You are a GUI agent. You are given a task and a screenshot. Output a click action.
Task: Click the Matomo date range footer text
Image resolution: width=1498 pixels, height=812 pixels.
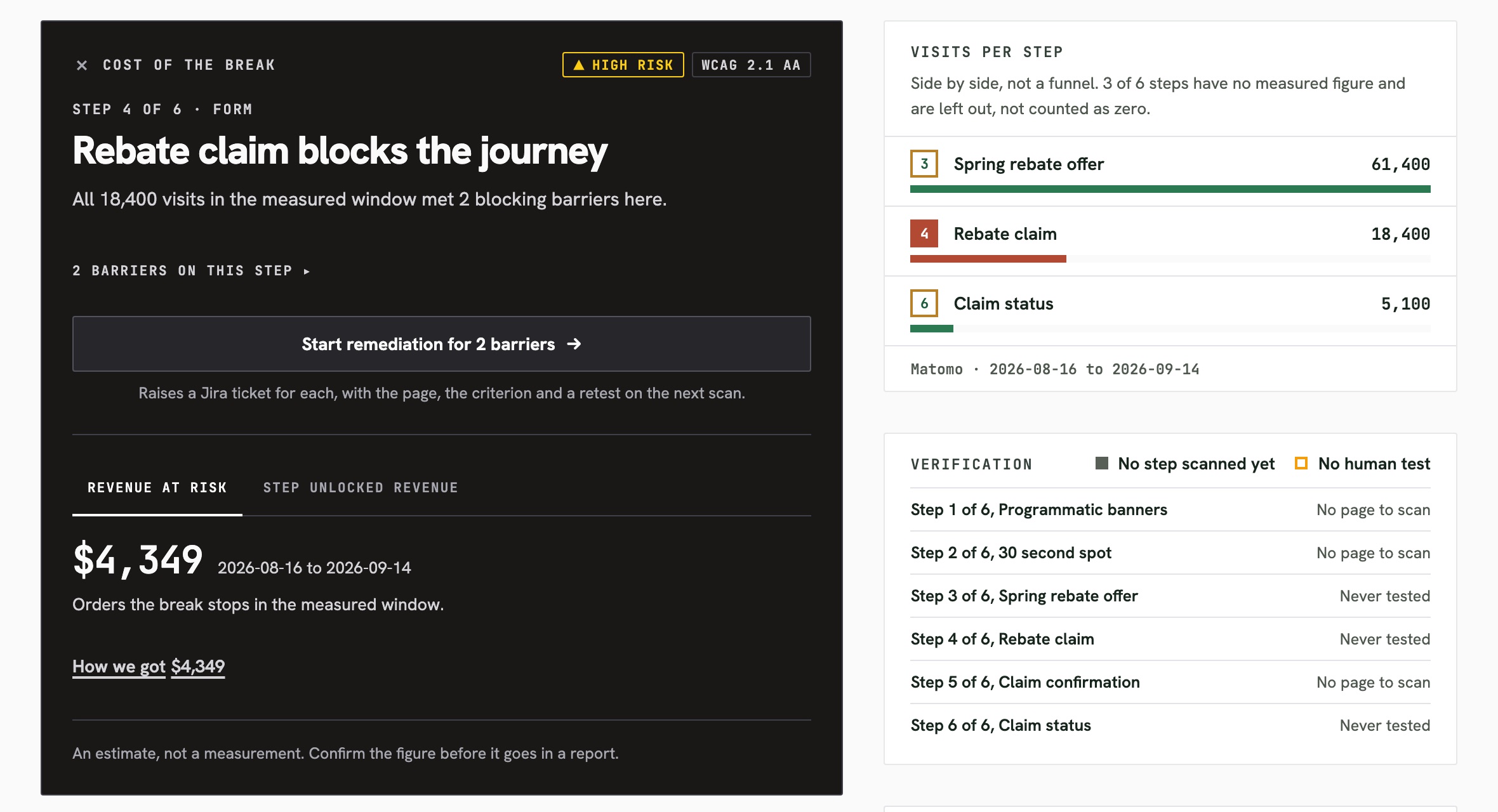point(1054,369)
